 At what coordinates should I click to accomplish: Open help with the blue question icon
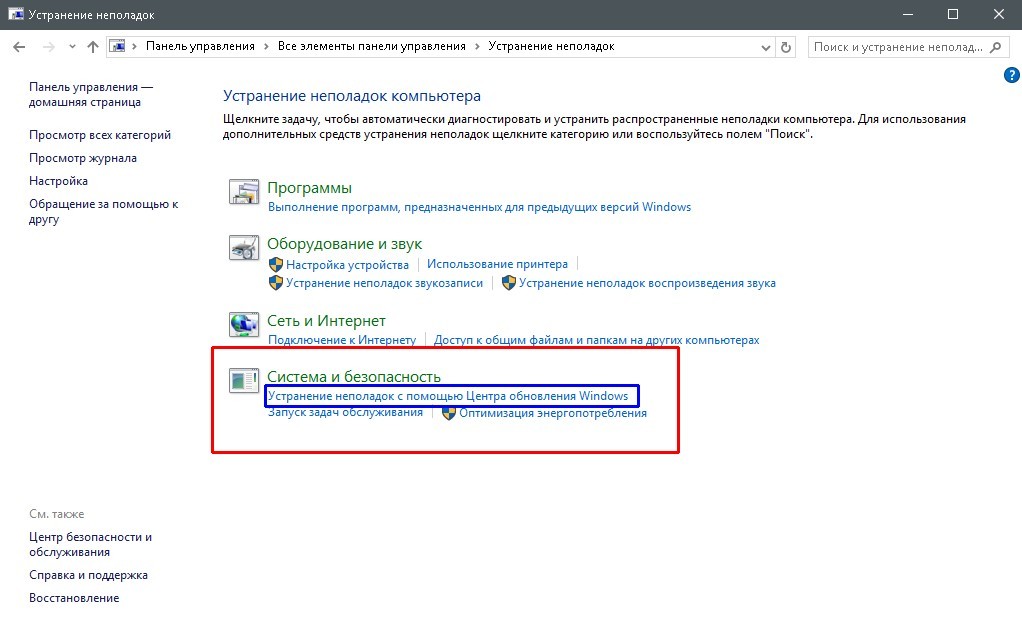tap(1012, 75)
